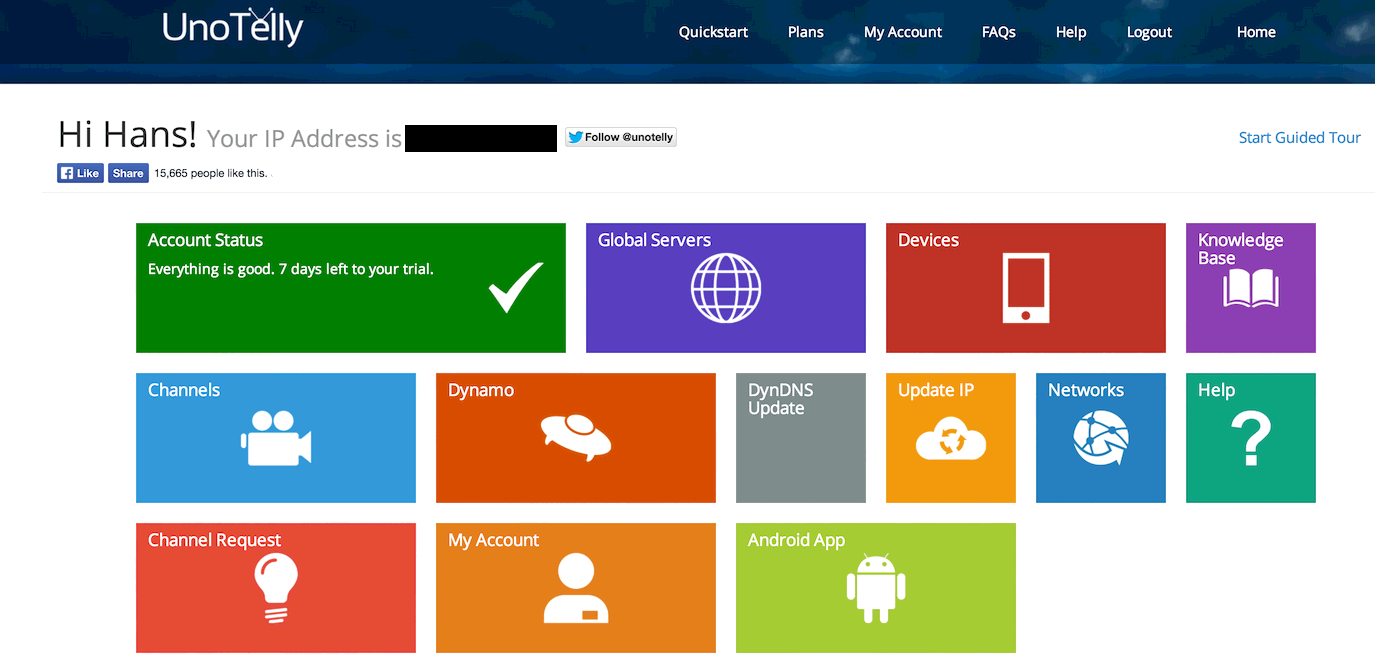This screenshot has height=672, width=1375.
Task: Open Plans in the top navigation
Action: pyautogui.click(x=806, y=32)
